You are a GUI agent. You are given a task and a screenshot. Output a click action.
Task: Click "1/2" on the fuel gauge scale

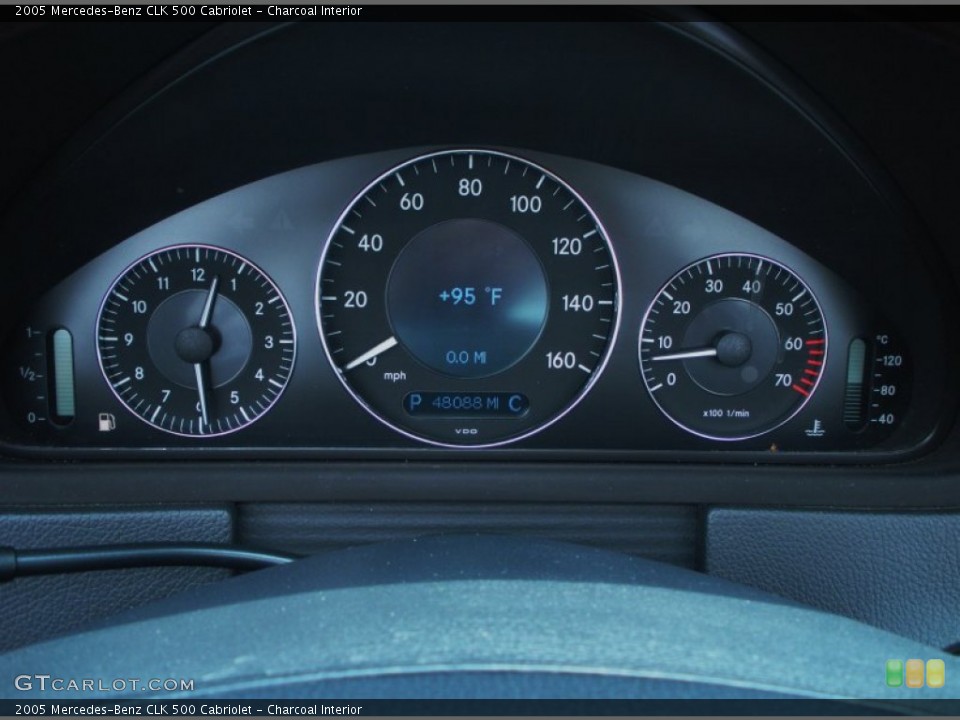27,373
